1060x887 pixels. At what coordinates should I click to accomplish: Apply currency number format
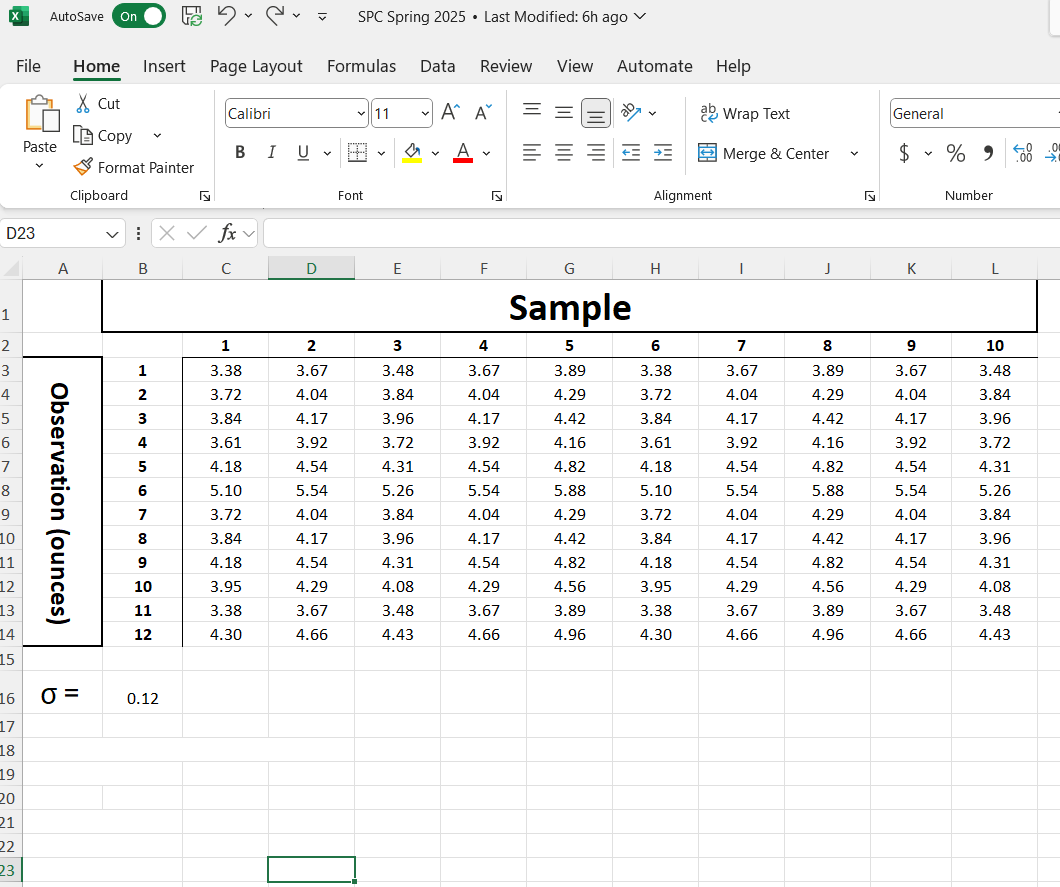pos(903,153)
